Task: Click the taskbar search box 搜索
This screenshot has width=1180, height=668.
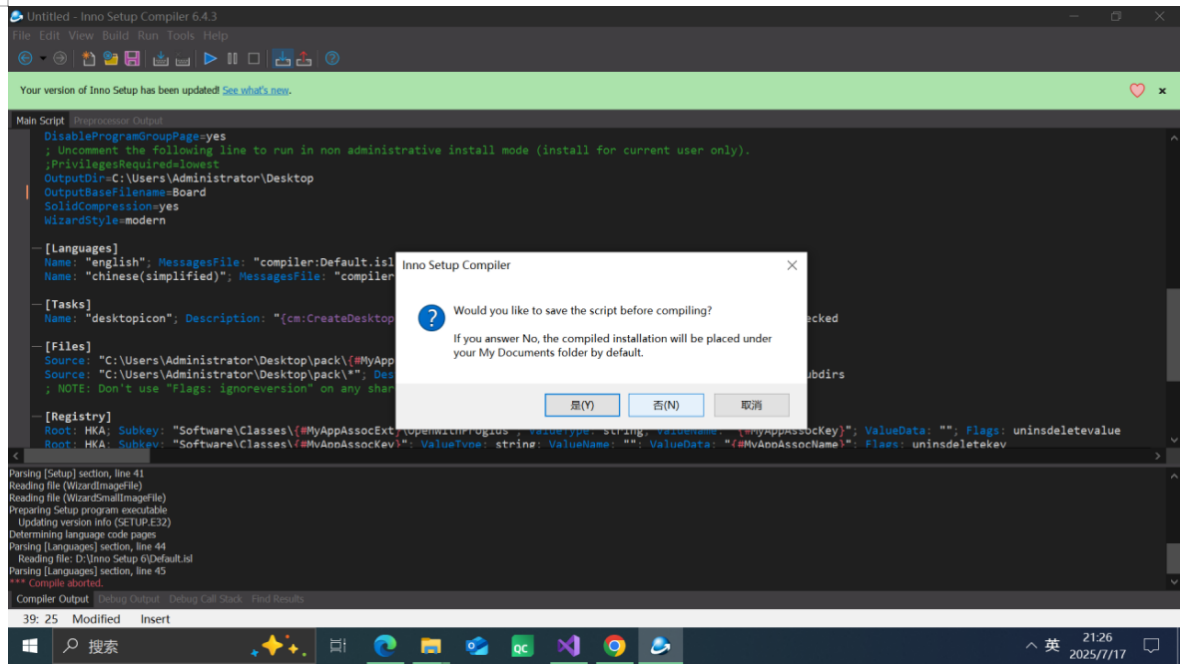Action: (184, 645)
